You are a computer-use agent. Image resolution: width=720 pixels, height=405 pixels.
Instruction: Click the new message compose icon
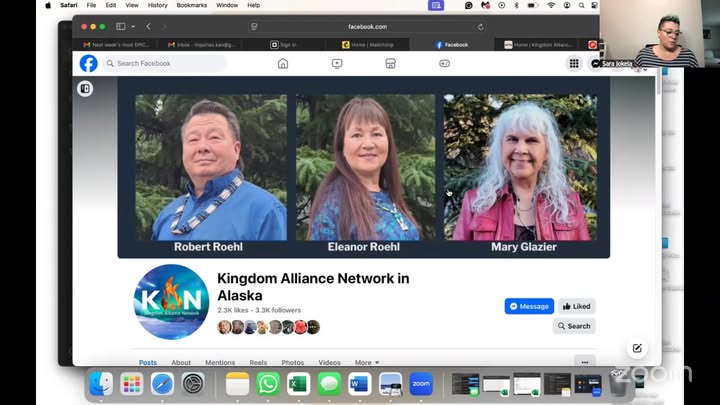[637, 348]
